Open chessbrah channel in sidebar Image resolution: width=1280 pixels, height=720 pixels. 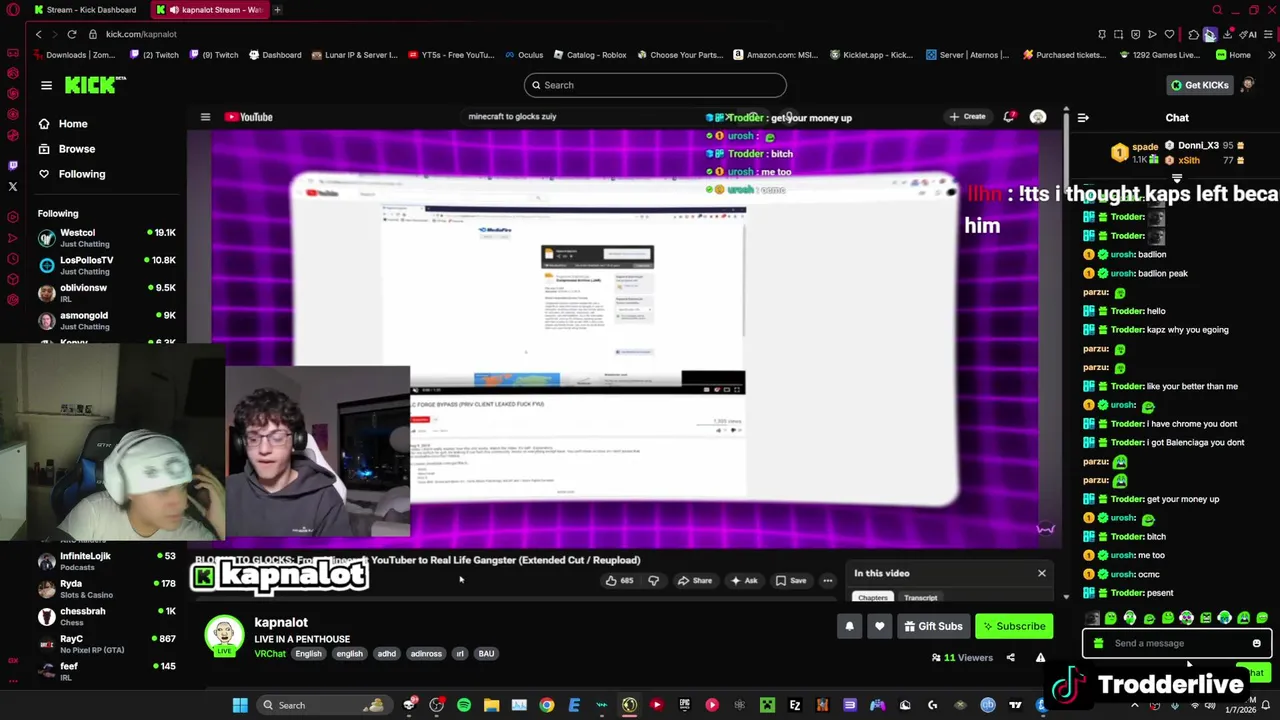tap(107, 616)
